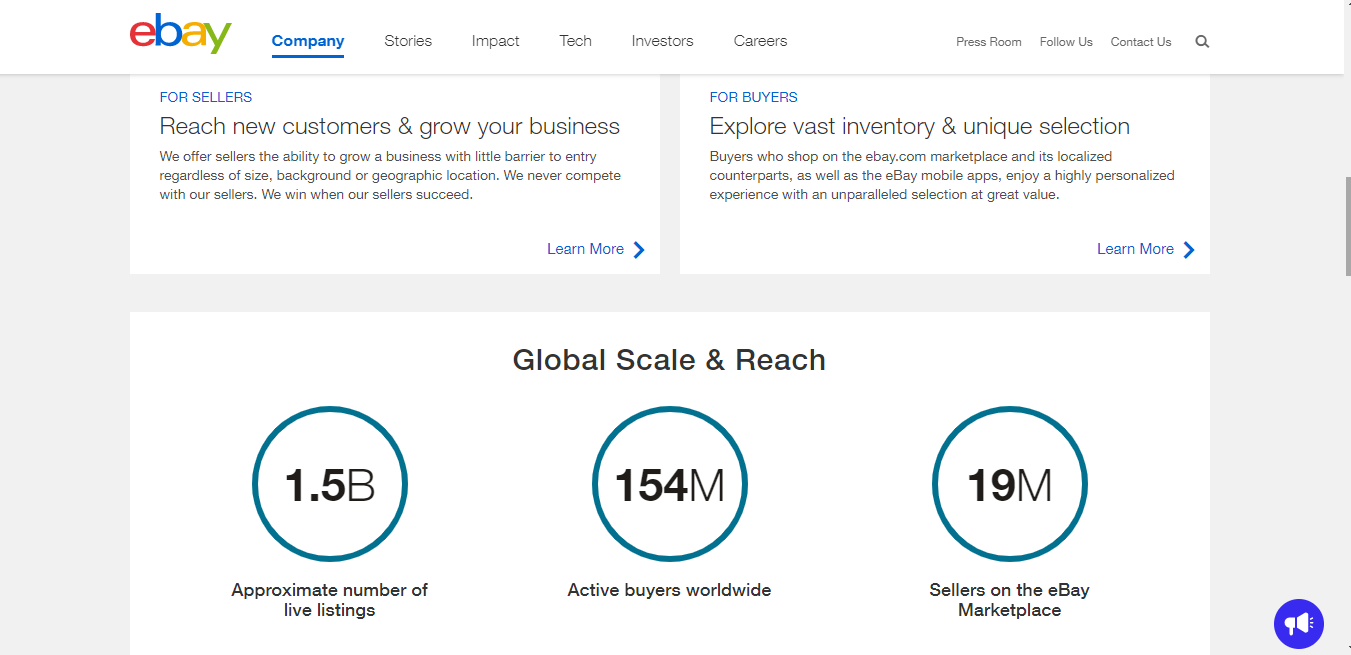Image resolution: width=1351 pixels, height=655 pixels.
Task: Click the 19M sellers circle
Action: pyautogui.click(x=1010, y=485)
